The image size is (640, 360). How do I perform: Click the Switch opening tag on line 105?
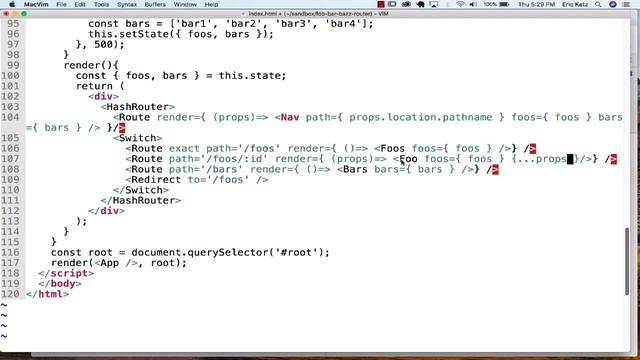point(138,138)
